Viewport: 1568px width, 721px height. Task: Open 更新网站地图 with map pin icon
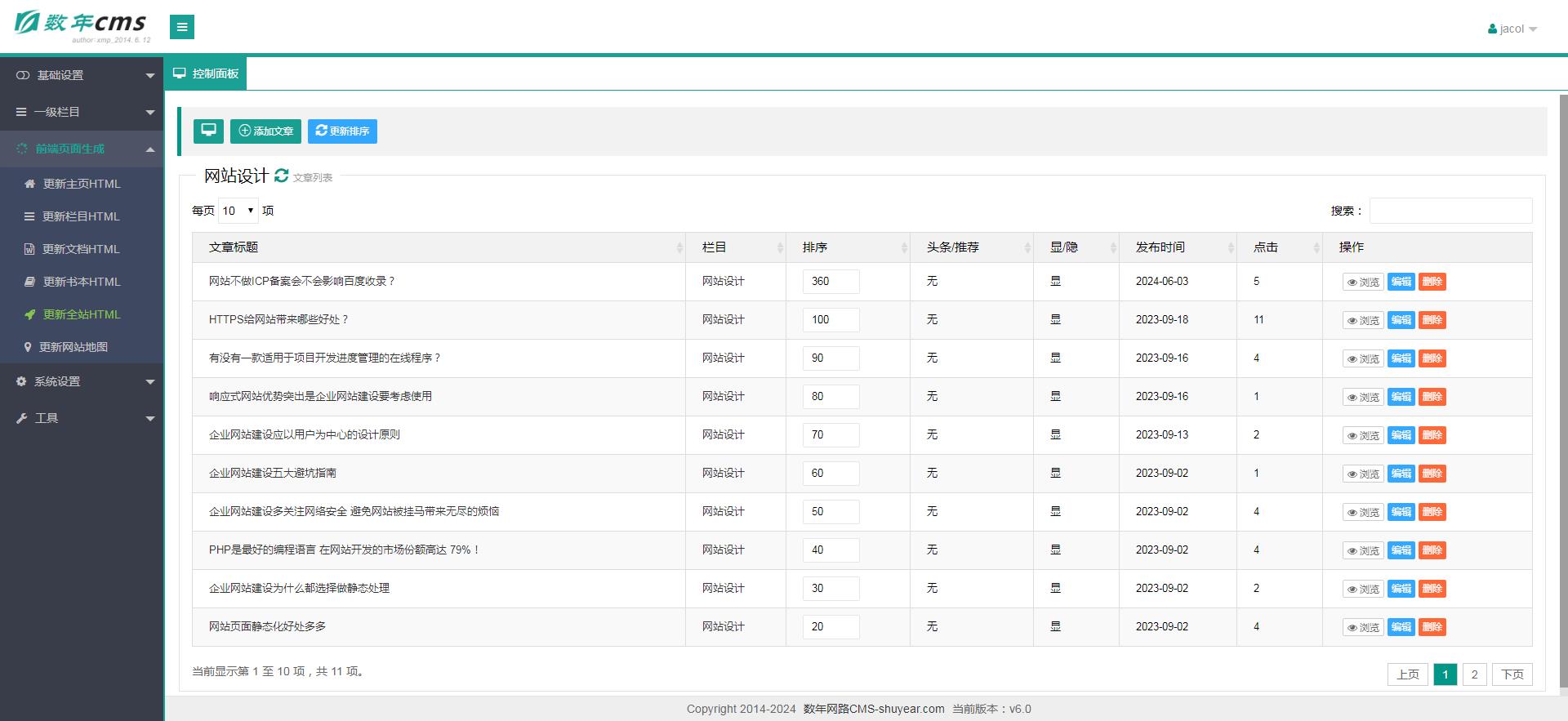click(73, 347)
